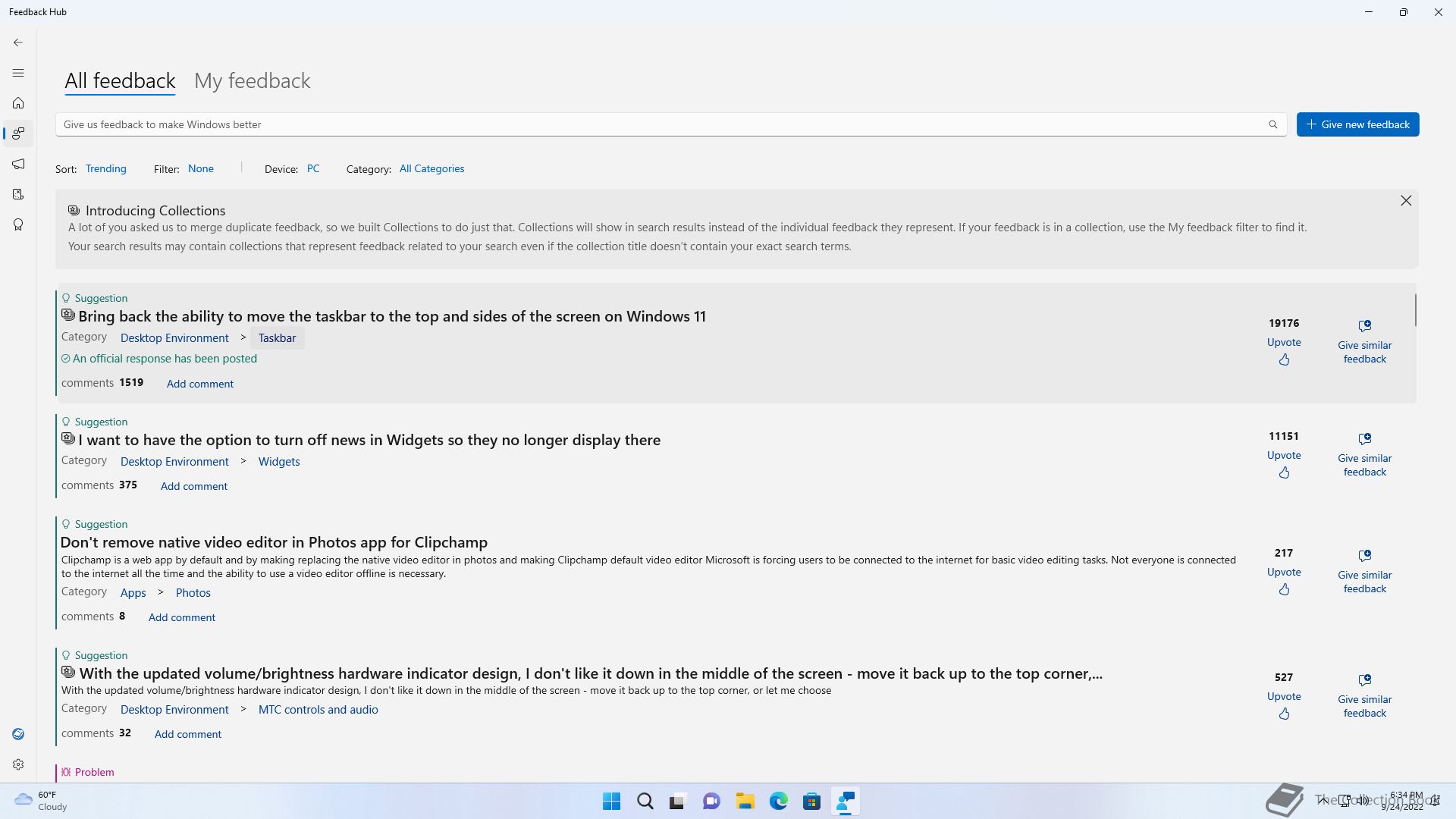This screenshot has height=819, width=1456.
Task: Open Quests icon in sidebar
Action: 18,194
